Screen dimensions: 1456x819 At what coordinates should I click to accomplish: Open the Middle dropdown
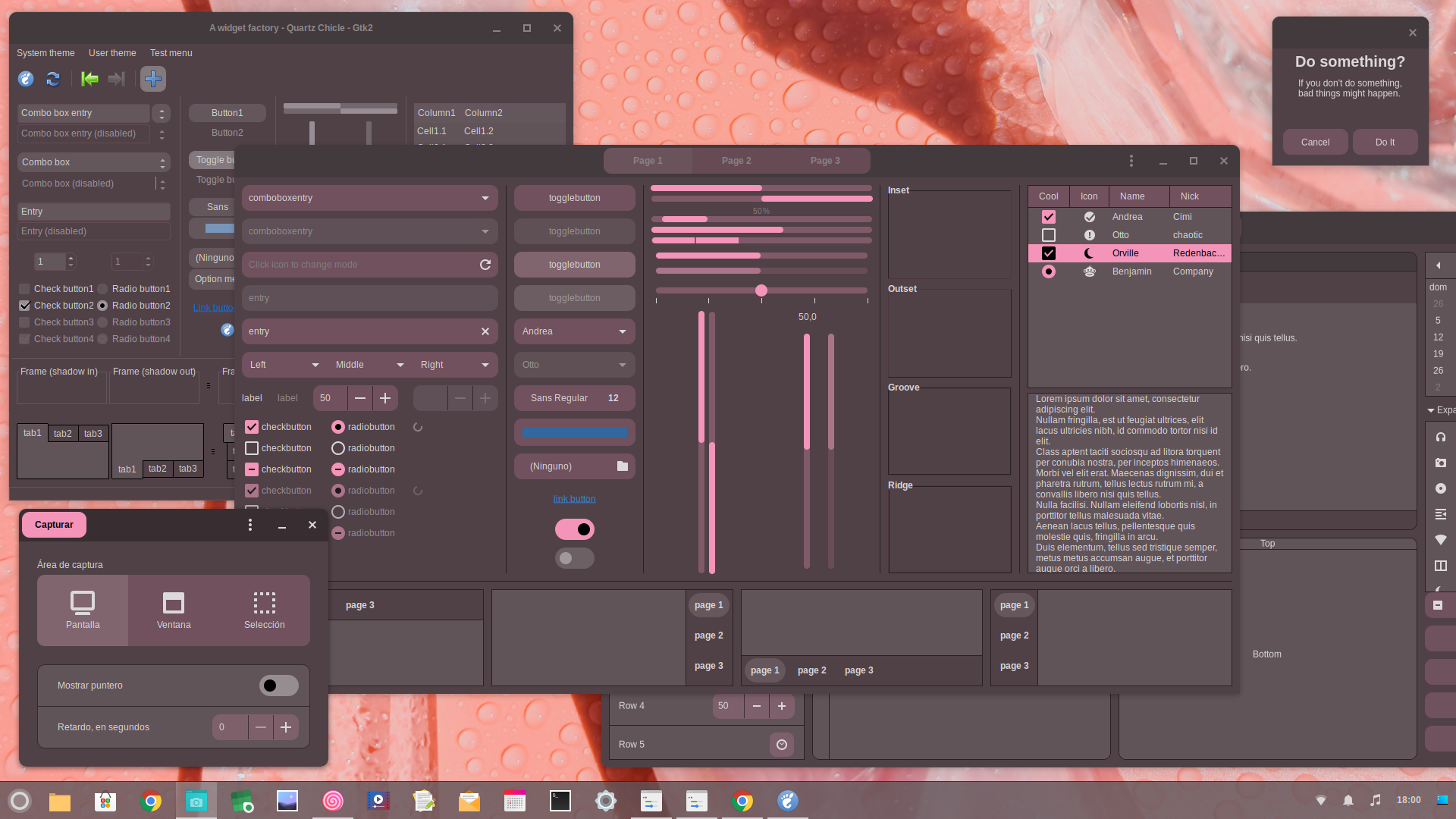[x=369, y=365]
